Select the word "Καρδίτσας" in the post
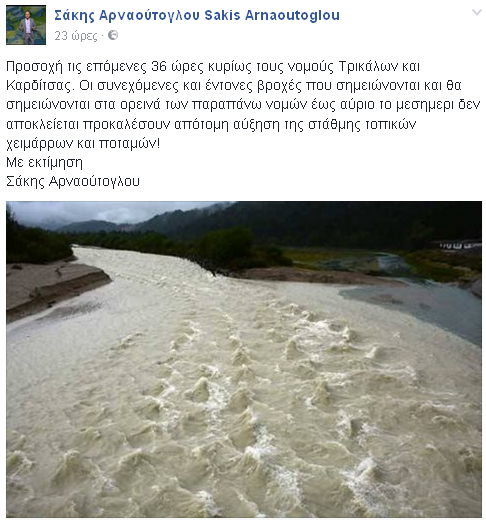The height and width of the screenshot is (521, 486). pos(39,86)
